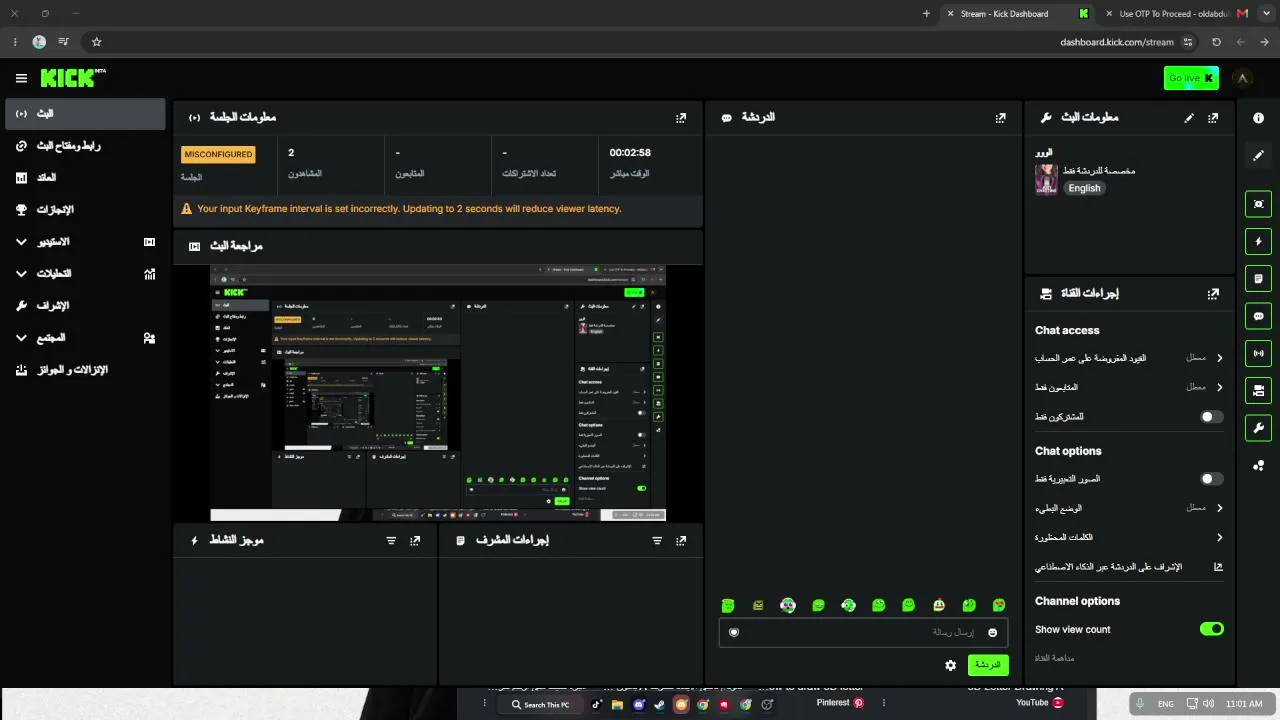Viewport: 1280px width, 720px height.
Task: Expand the الاستديو sidebar section
Action: 84,242
